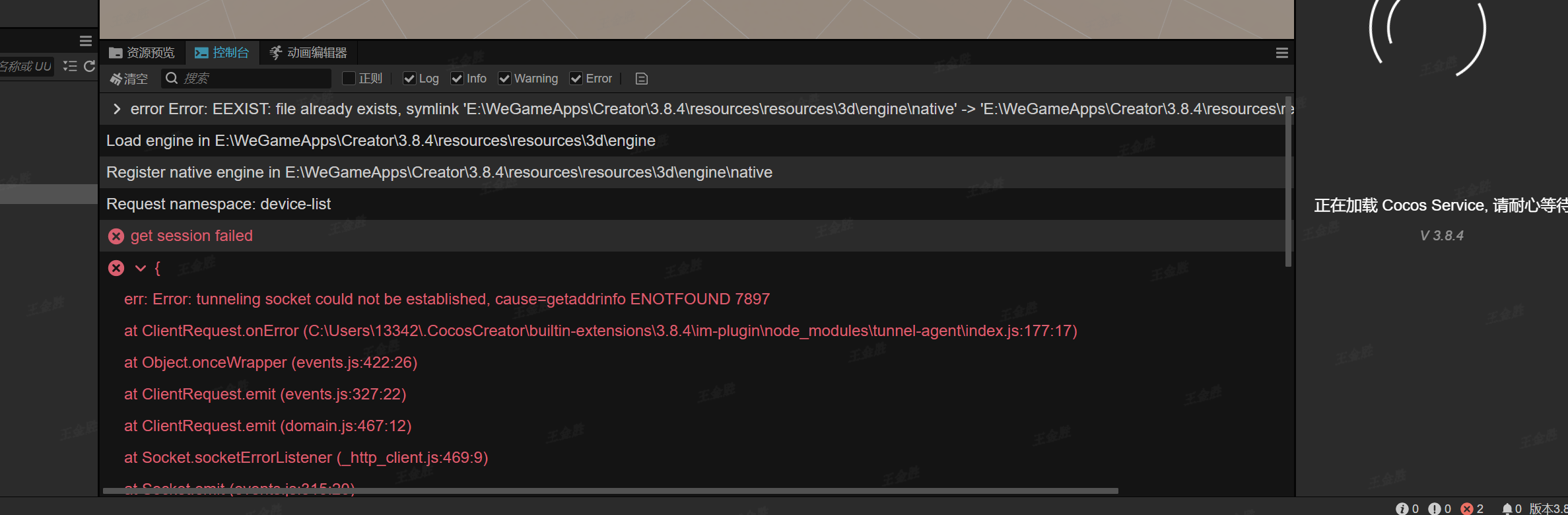Screen dimensions: 1568x515
Task: Open the 动画编辑器 tab
Action: pos(308,53)
